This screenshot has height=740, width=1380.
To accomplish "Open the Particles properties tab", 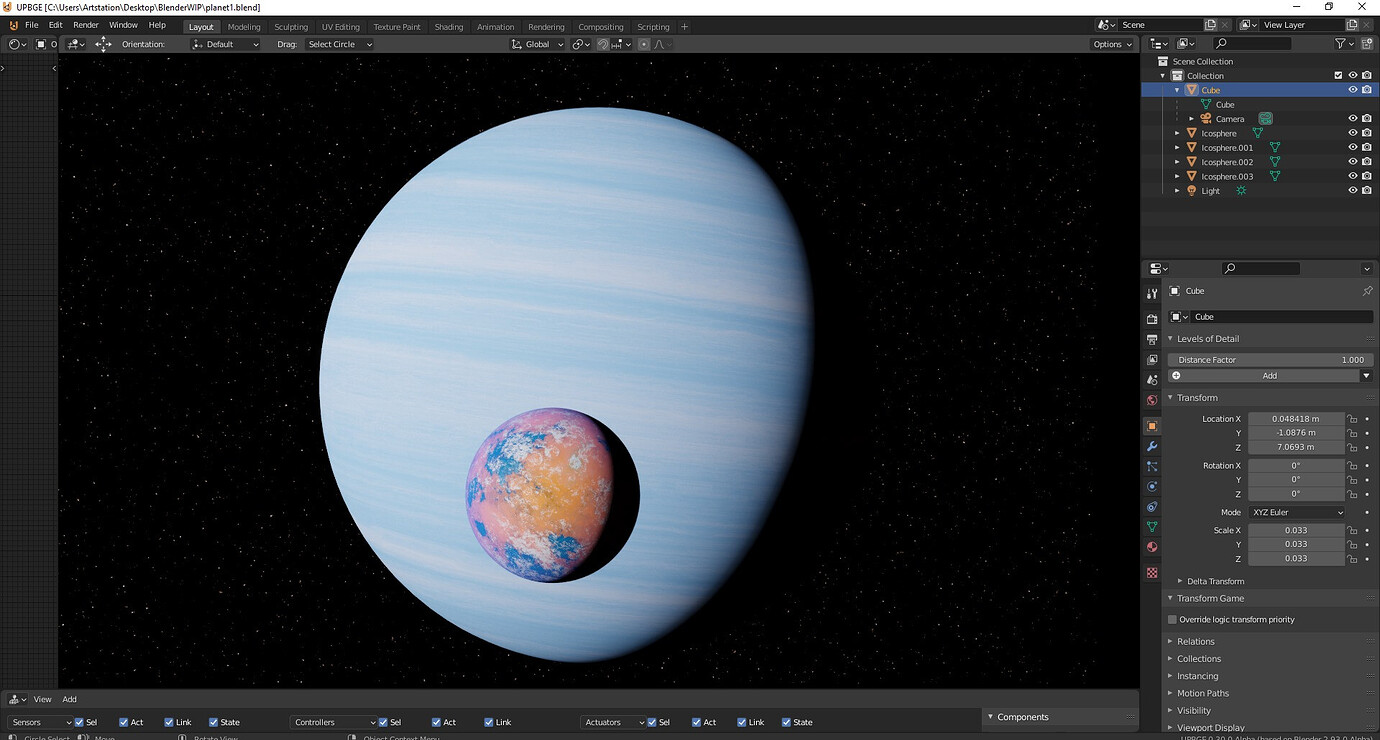I will (1152, 466).
